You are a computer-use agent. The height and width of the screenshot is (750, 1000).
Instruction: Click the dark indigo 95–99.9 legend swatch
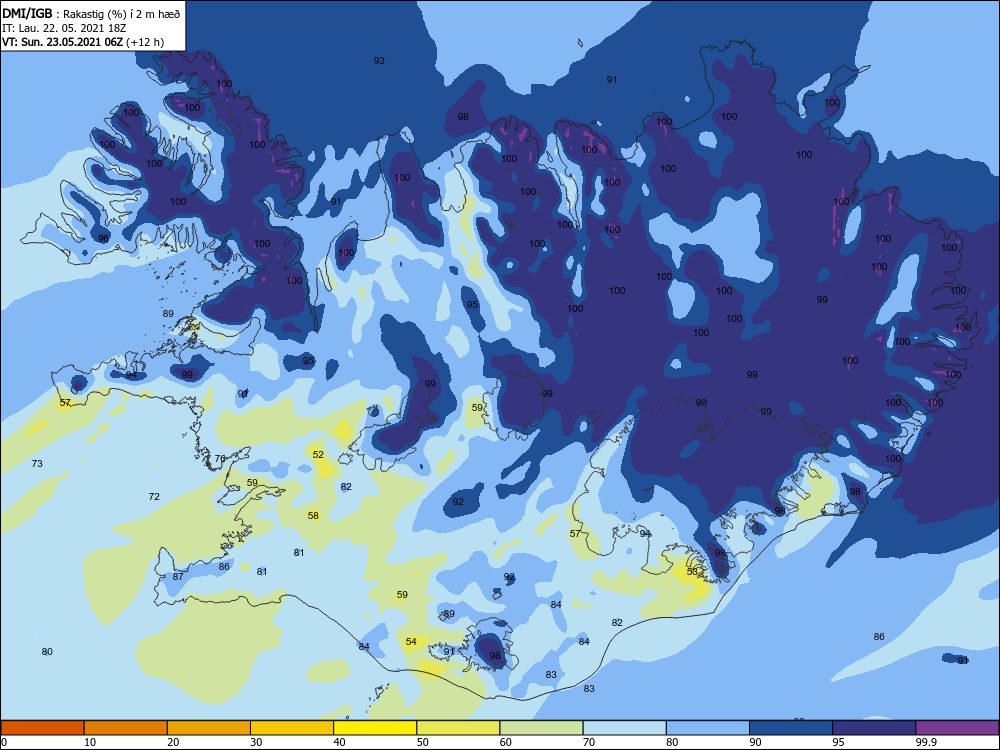pyautogui.click(x=874, y=728)
